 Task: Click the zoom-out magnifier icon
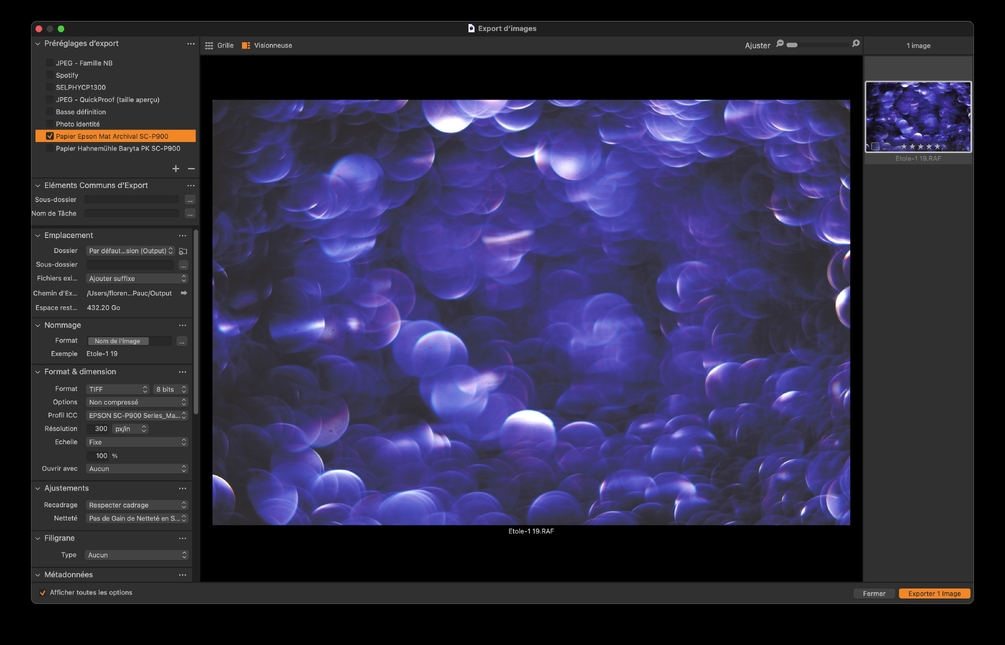(x=780, y=44)
